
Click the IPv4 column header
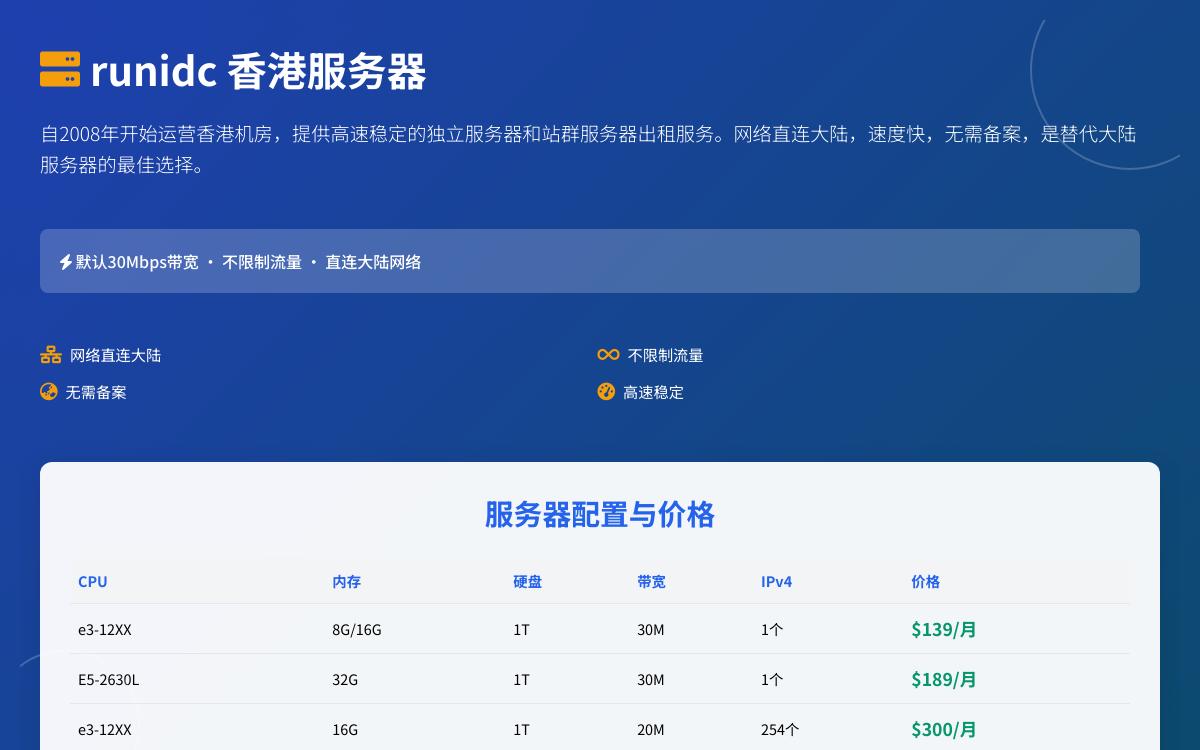point(776,581)
